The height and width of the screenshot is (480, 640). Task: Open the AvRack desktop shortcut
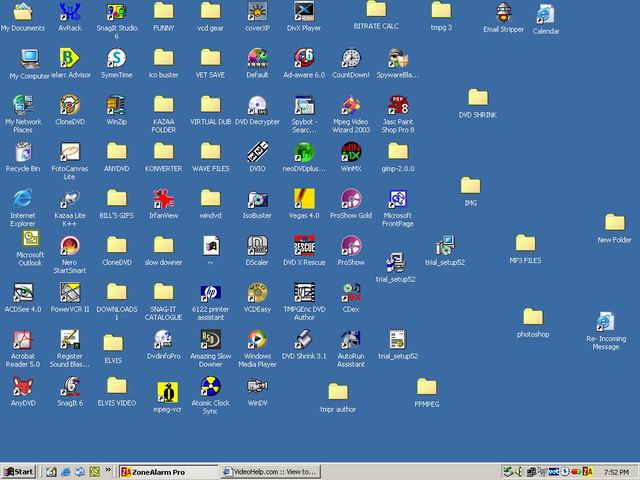pyautogui.click(x=70, y=12)
